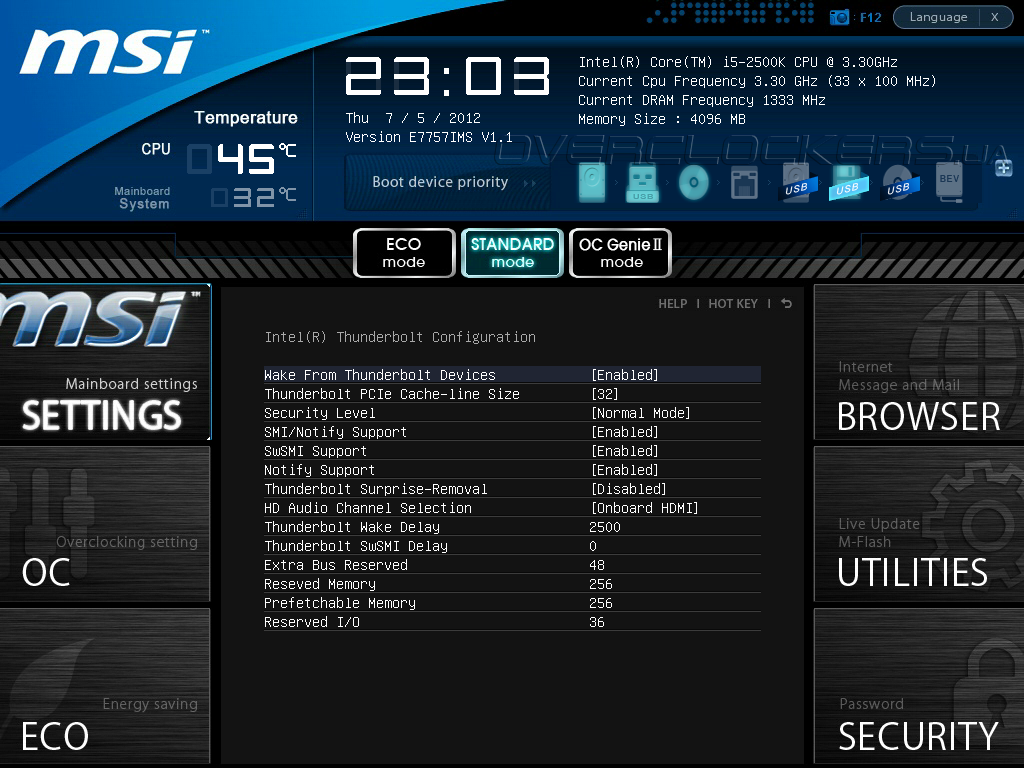Select STANDARD mode
Screen dimensions: 1024x768
[x=512, y=253]
